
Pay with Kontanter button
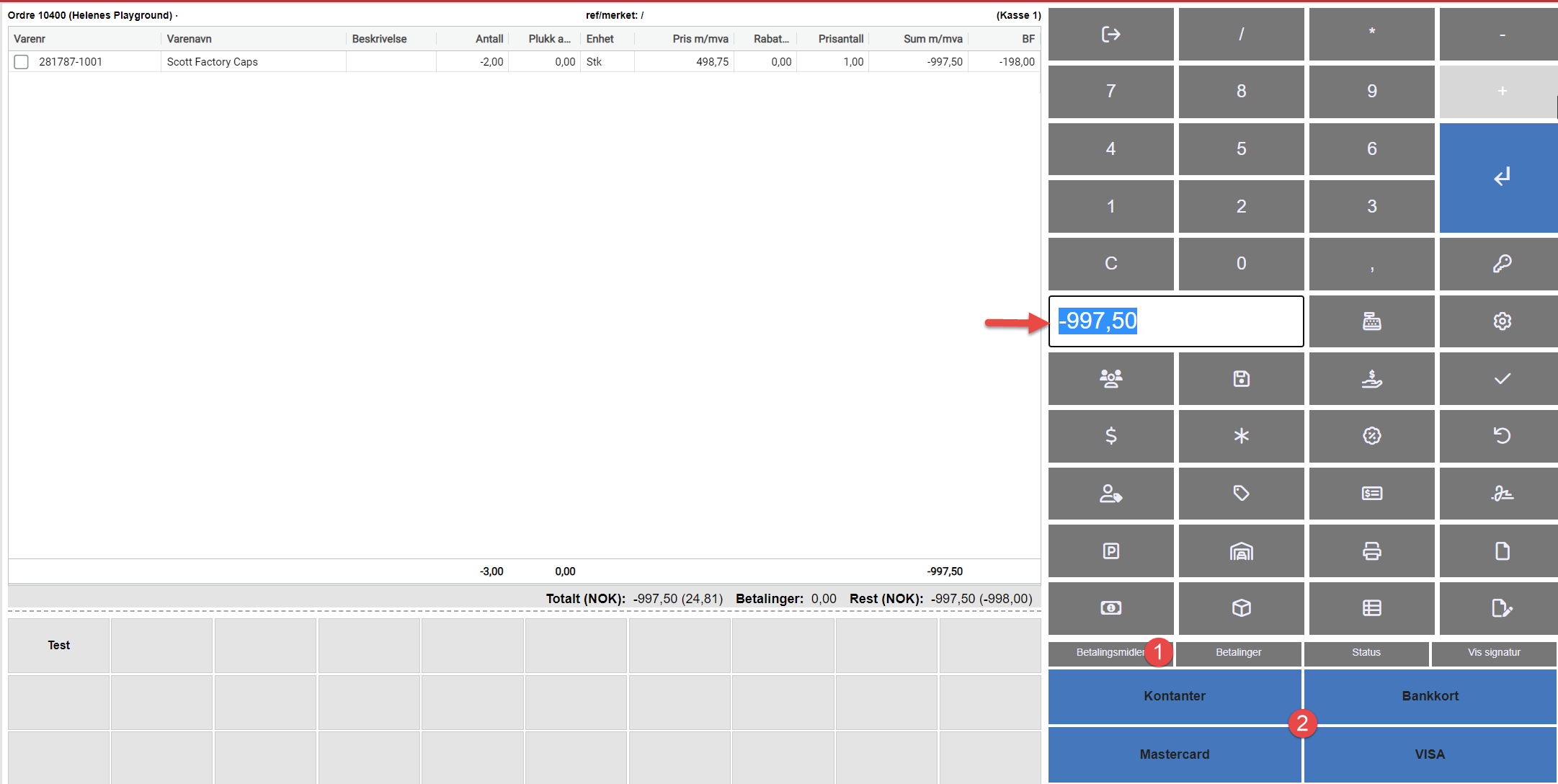coord(1174,696)
